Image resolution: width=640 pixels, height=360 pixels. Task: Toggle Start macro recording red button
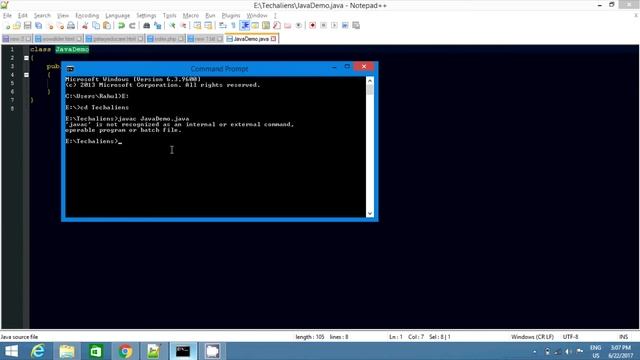pos(312,26)
